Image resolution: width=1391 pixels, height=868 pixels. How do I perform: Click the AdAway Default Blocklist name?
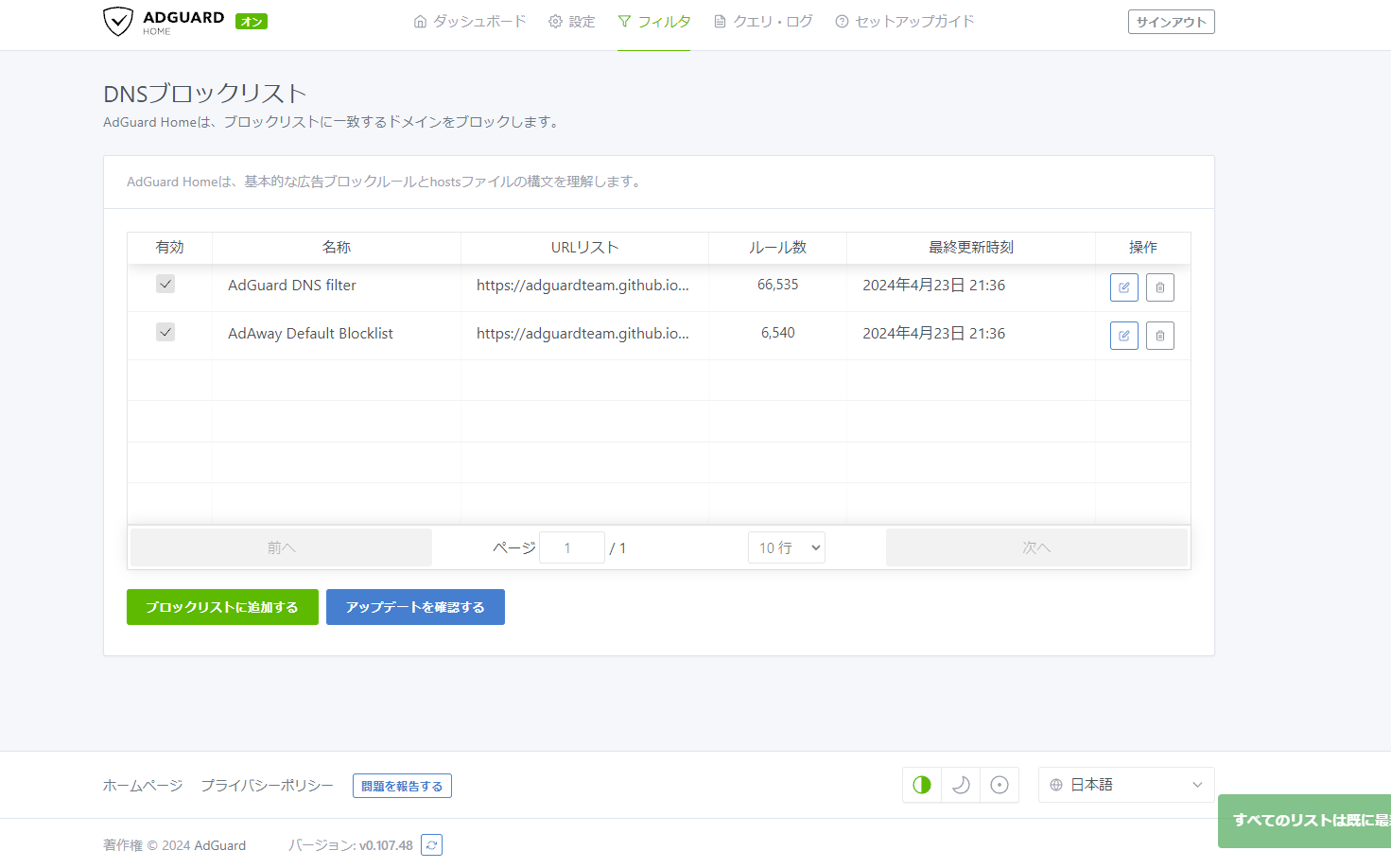[x=310, y=333]
